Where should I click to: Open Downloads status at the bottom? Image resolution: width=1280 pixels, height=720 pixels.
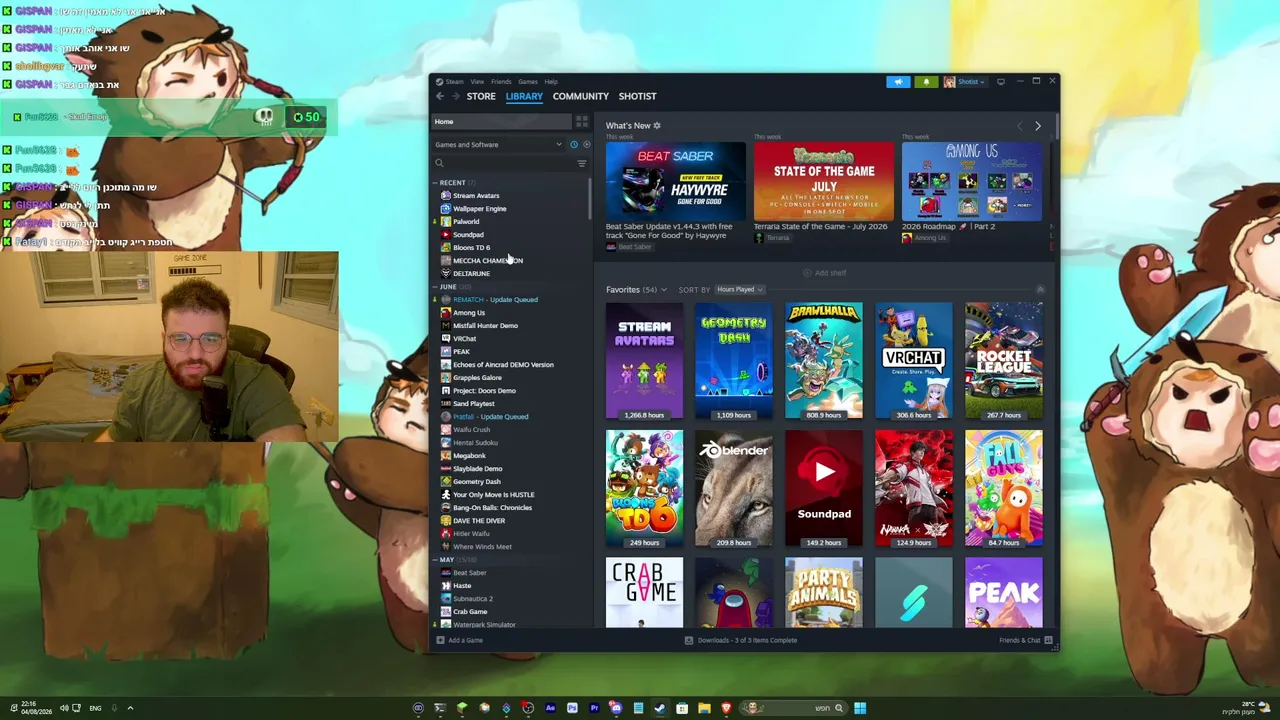pyautogui.click(x=741, y=640)
